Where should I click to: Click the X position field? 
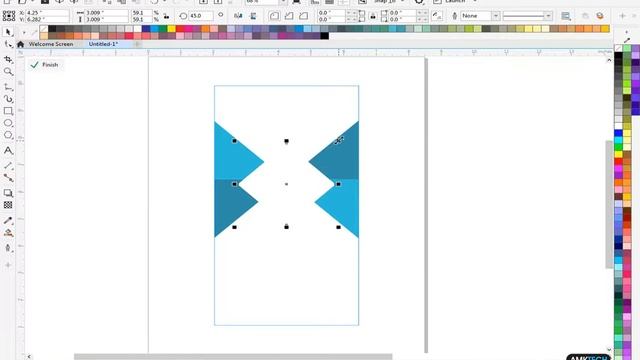[x=47, y=13]
